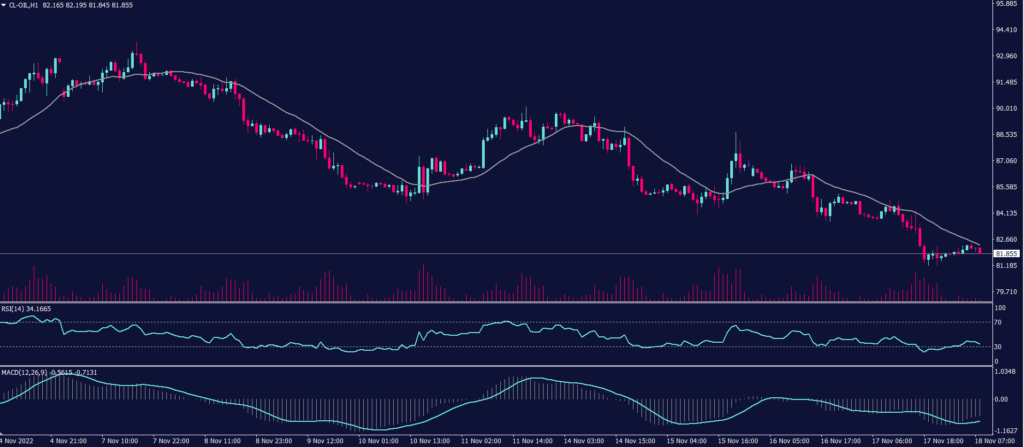Open the chart dropdown arrow beside CL-OIL,H1

click(x=5, y=5)
